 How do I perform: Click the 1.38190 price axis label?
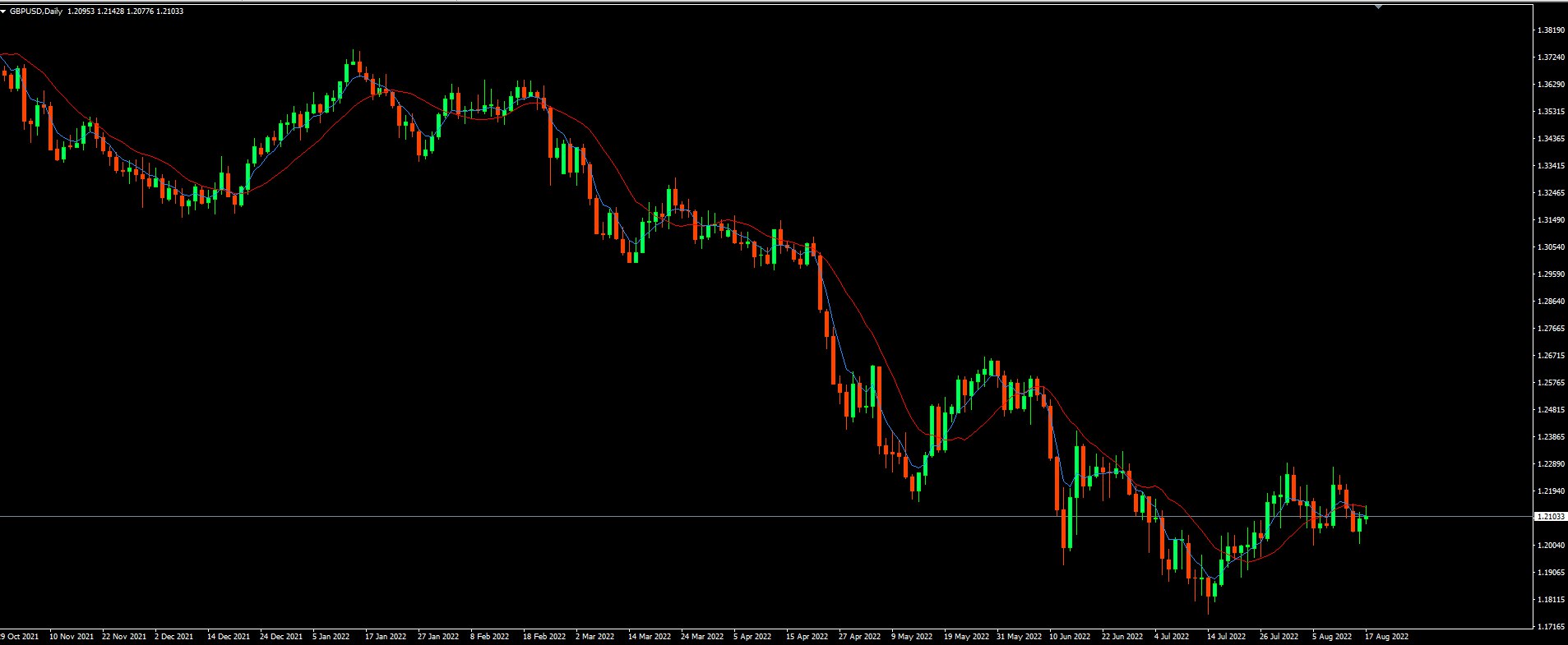pos(1550,30)
